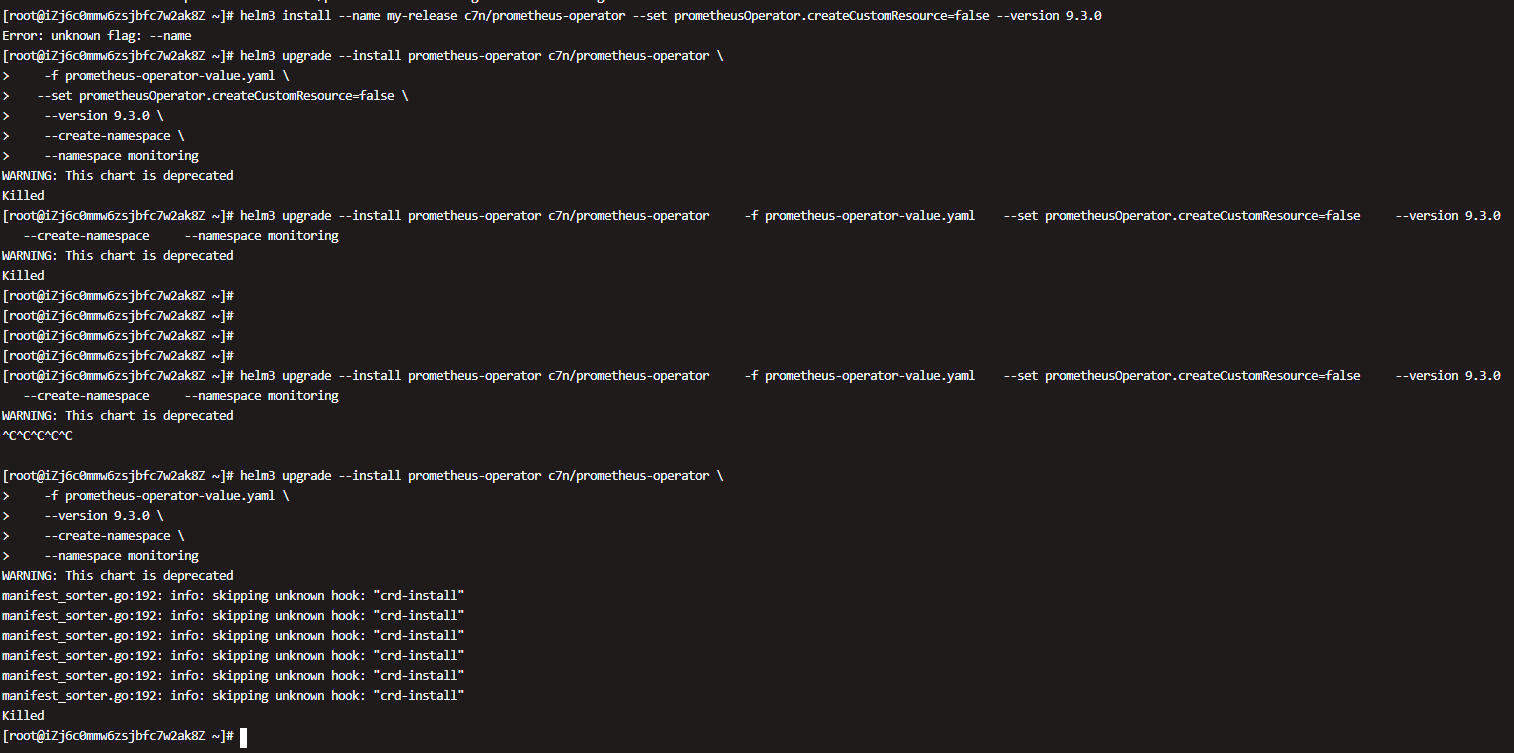Screen dimensions: 1514x753
Task: Click the final 'Killed' message above the cursor prompt
Action: pos(23,716)
